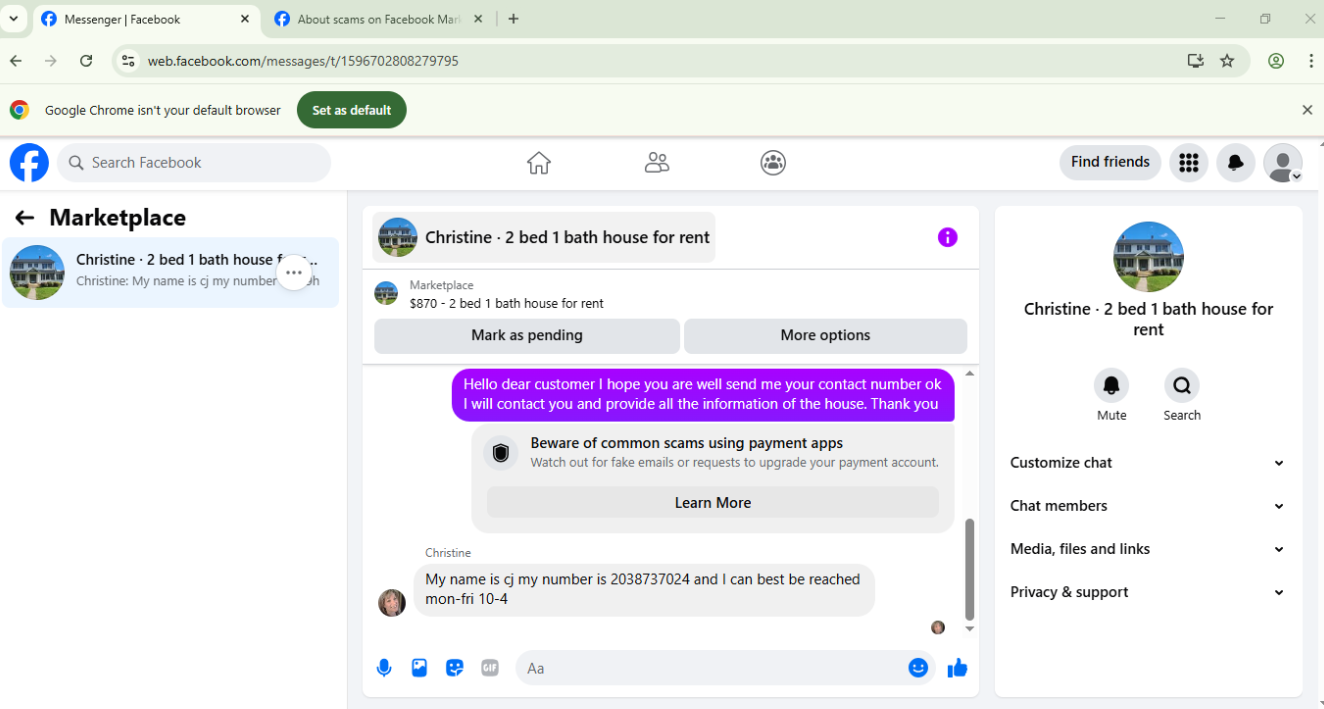Open Chrome profile icon

point(1276,61)
